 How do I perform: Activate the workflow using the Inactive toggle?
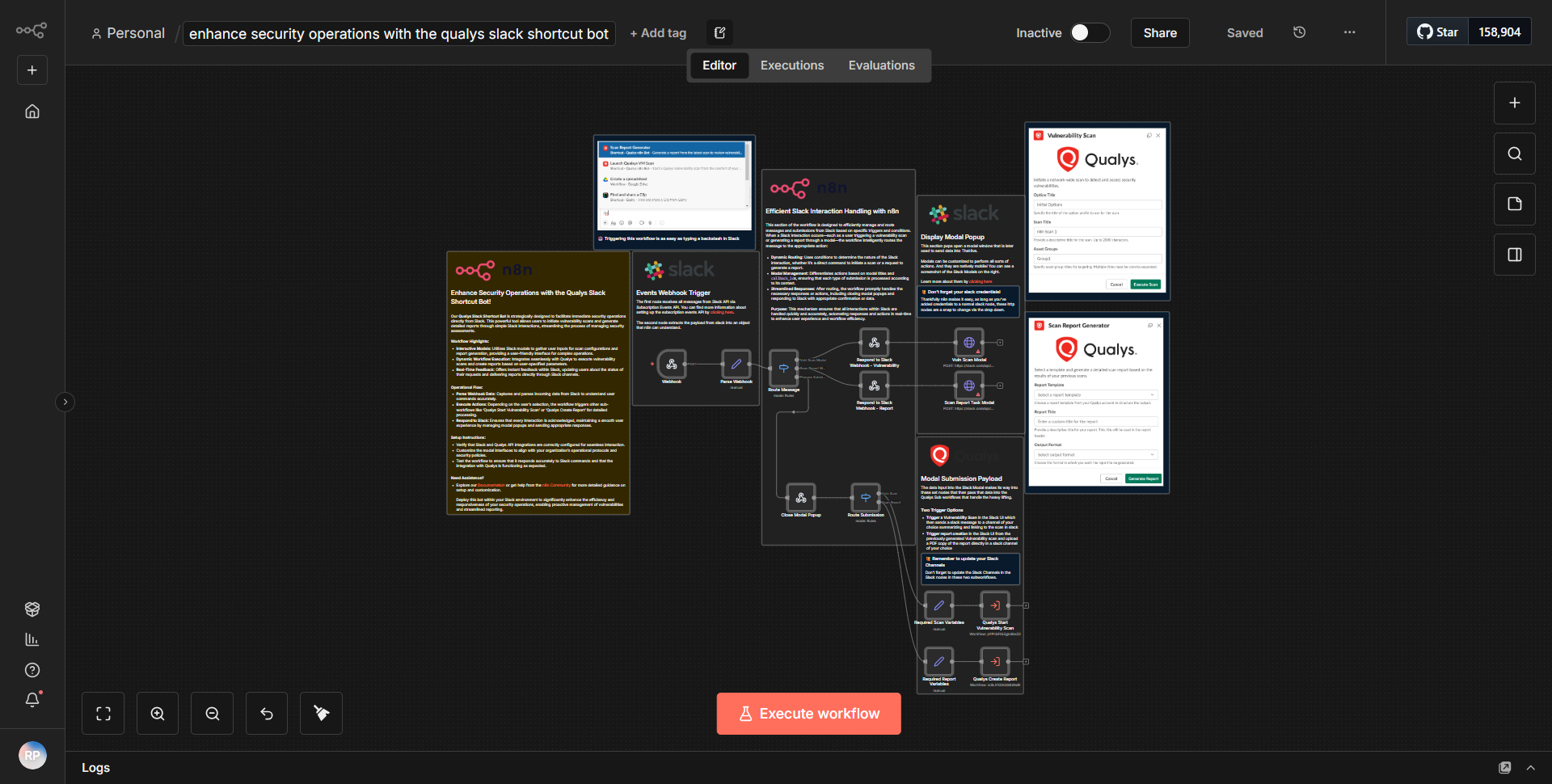[x=1089, y=32]
